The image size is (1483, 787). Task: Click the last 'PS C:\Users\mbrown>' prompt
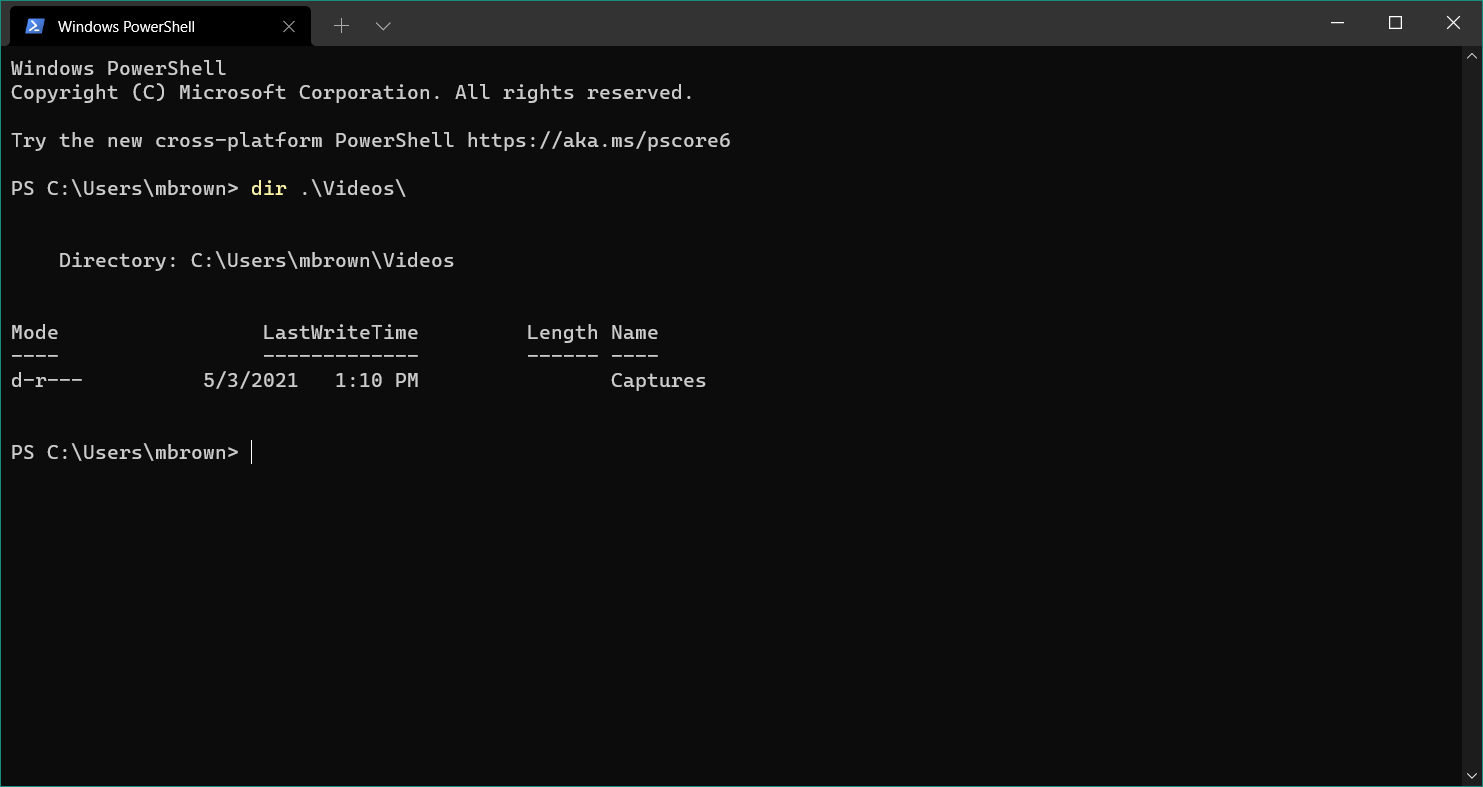click(x=125, y=453)
